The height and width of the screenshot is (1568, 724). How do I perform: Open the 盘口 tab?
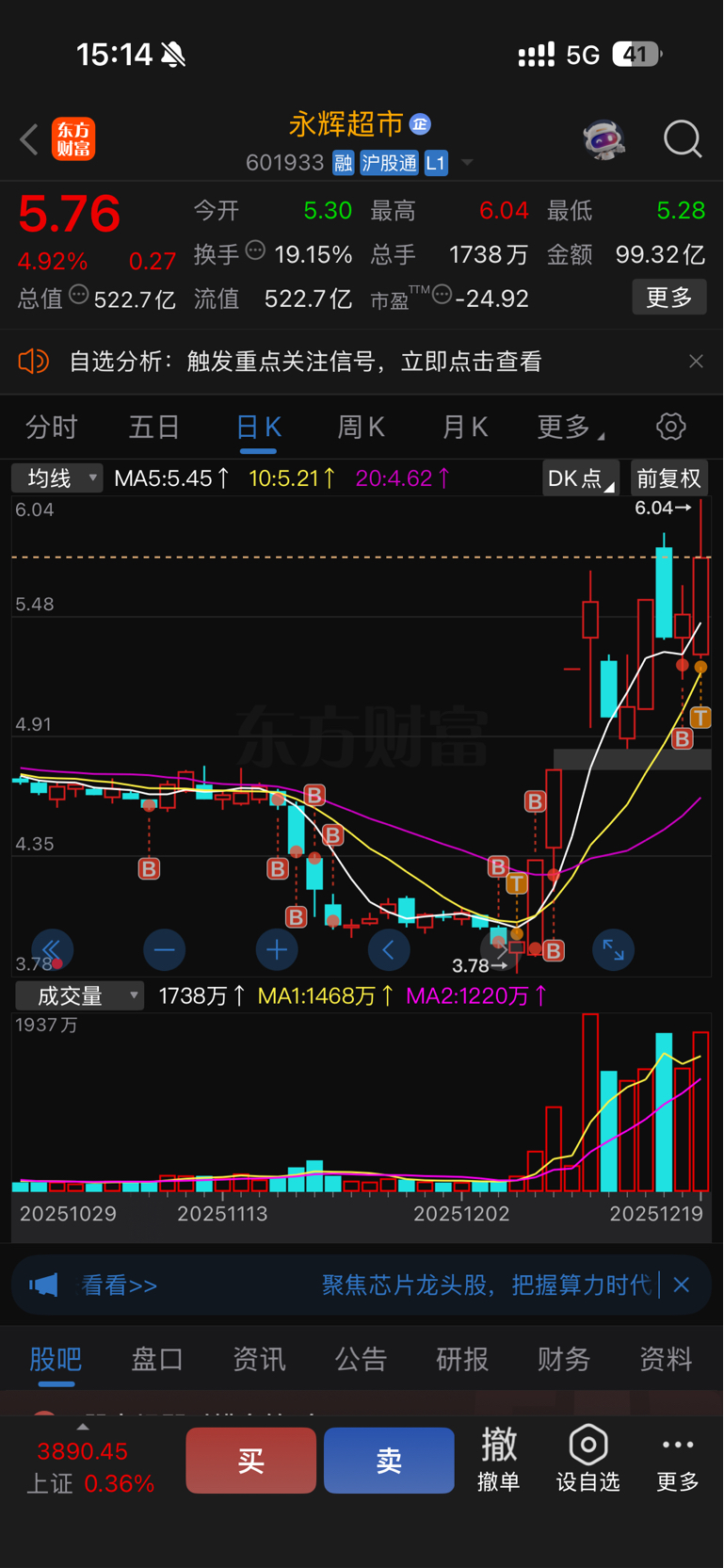157,1359
